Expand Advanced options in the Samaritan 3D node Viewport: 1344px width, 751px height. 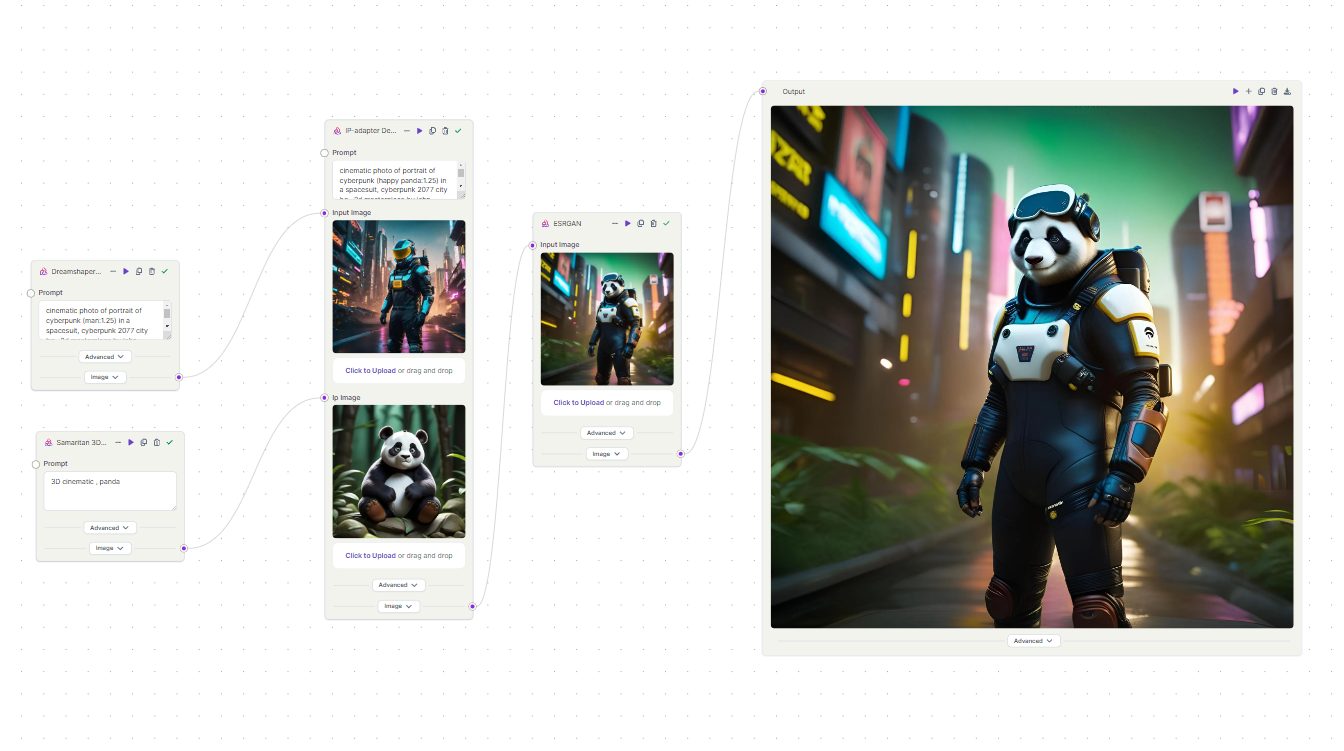coord(110,528)
